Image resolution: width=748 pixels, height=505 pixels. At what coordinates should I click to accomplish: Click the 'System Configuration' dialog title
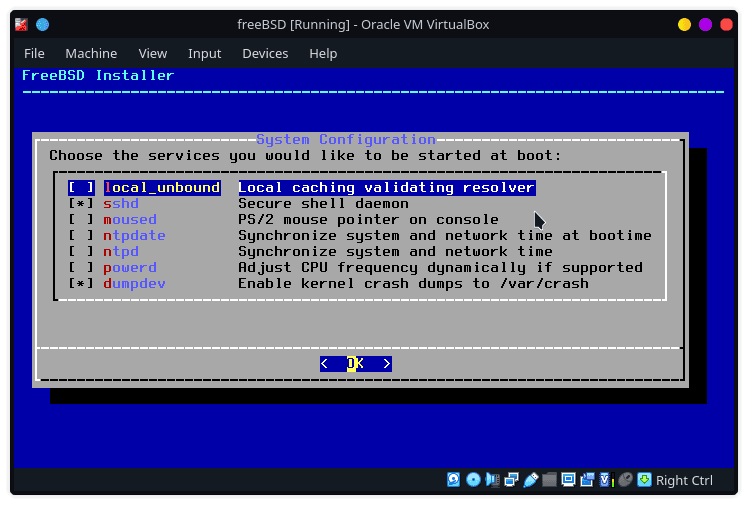[x=346, y=139]
